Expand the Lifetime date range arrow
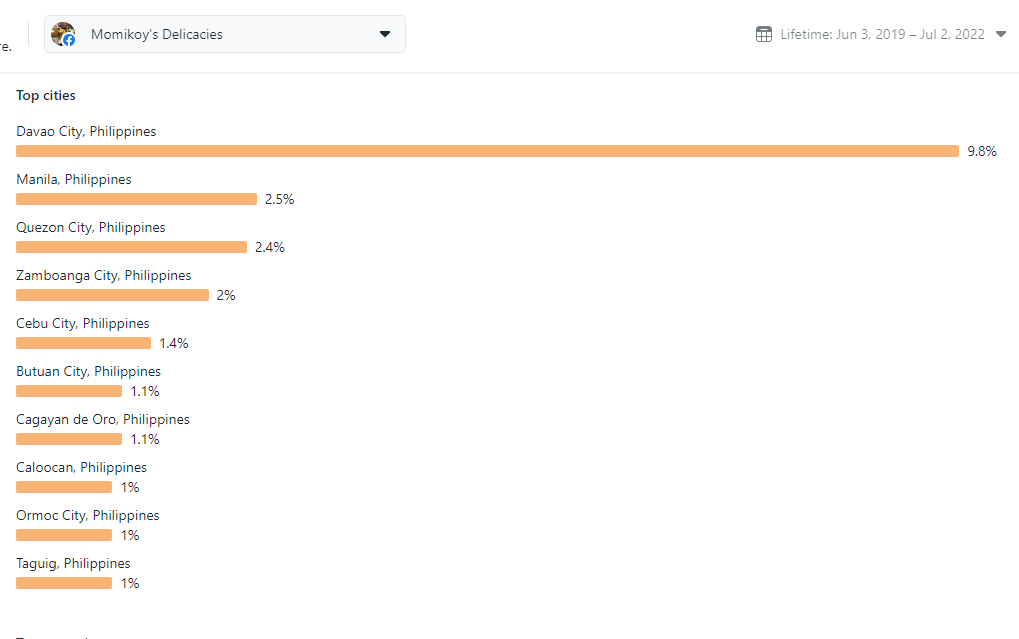 pos(1001,34)
